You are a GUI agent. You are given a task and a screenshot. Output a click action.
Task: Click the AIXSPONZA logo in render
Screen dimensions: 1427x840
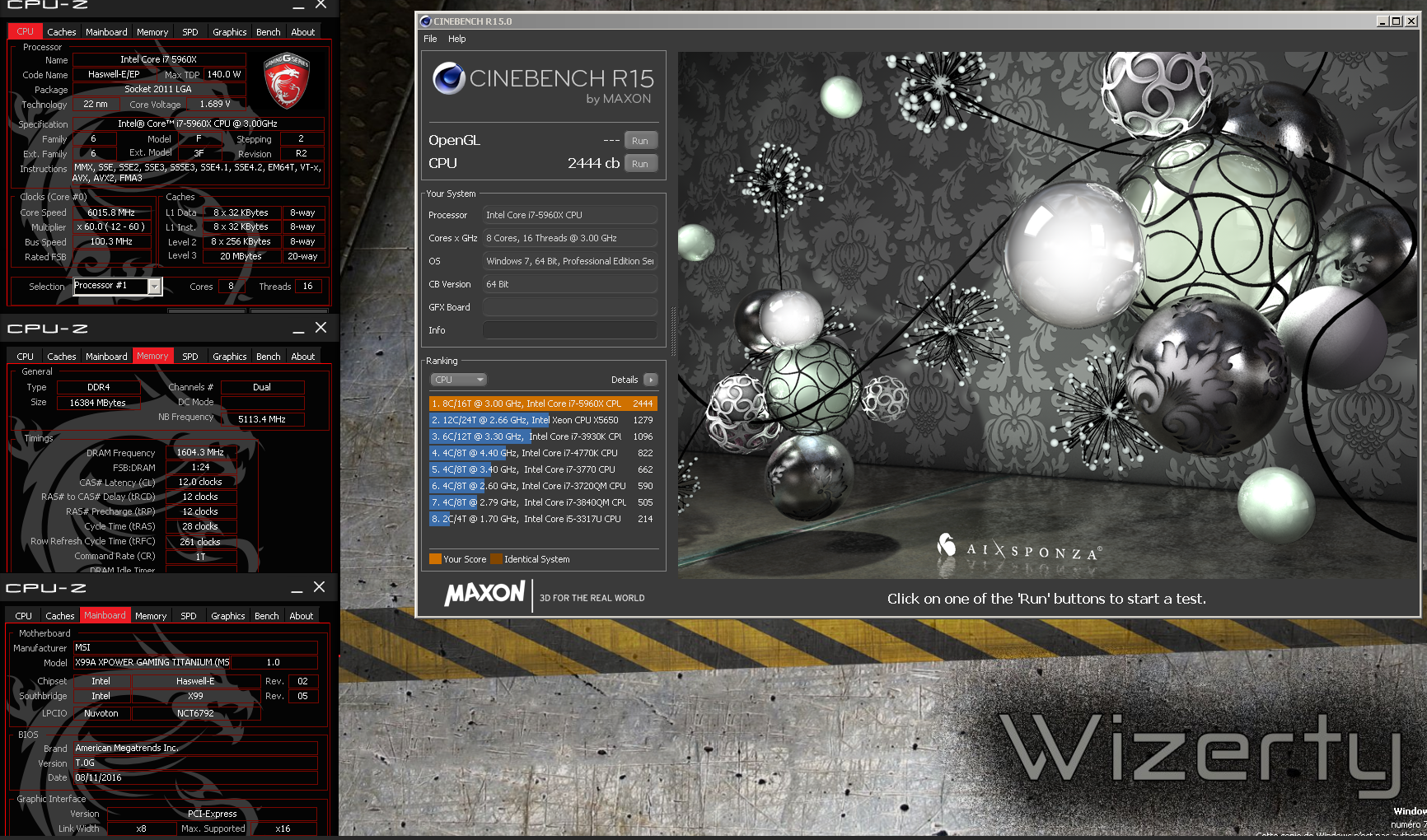coord(1019,548)
